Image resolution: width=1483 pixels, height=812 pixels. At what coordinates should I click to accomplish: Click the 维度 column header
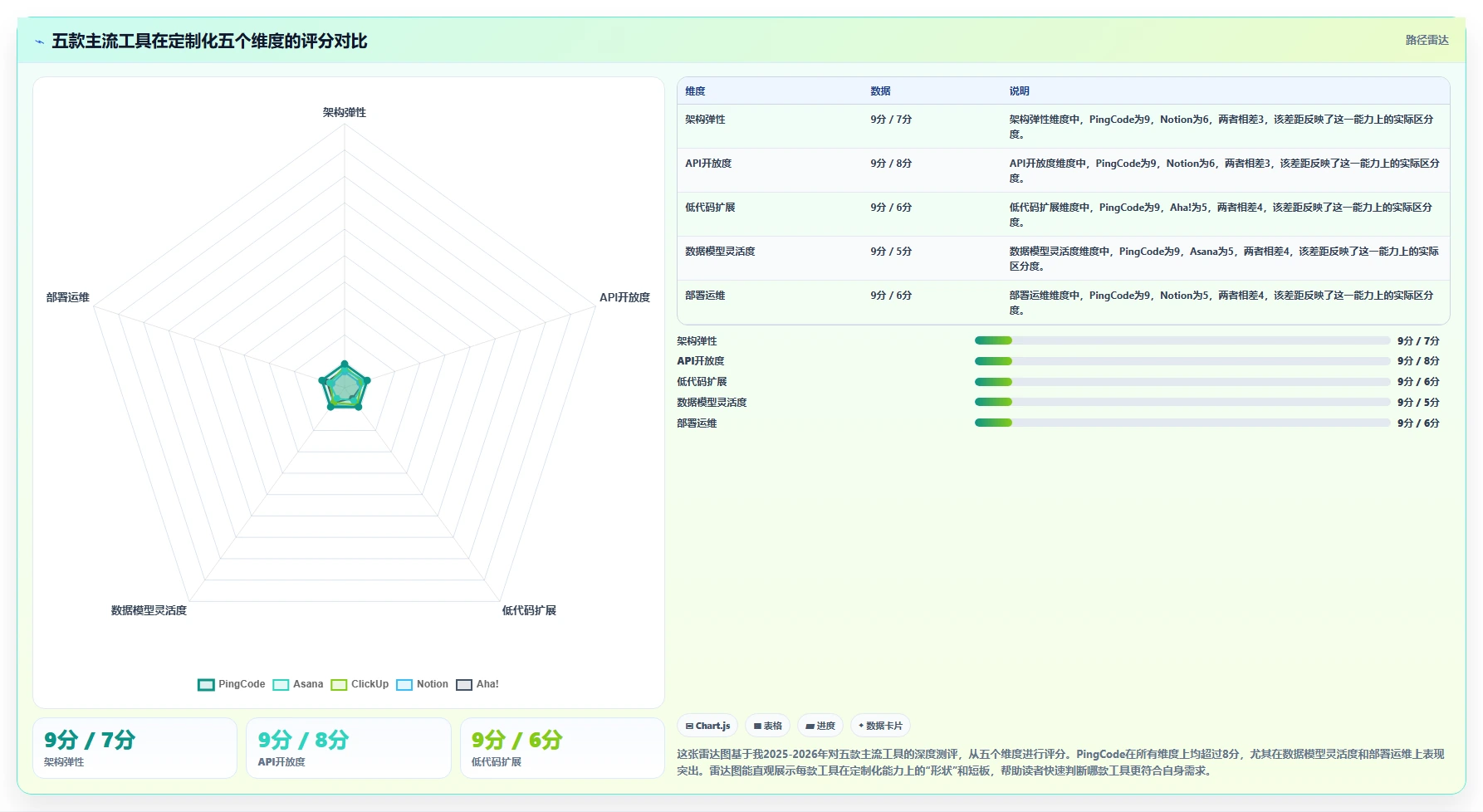695,91
